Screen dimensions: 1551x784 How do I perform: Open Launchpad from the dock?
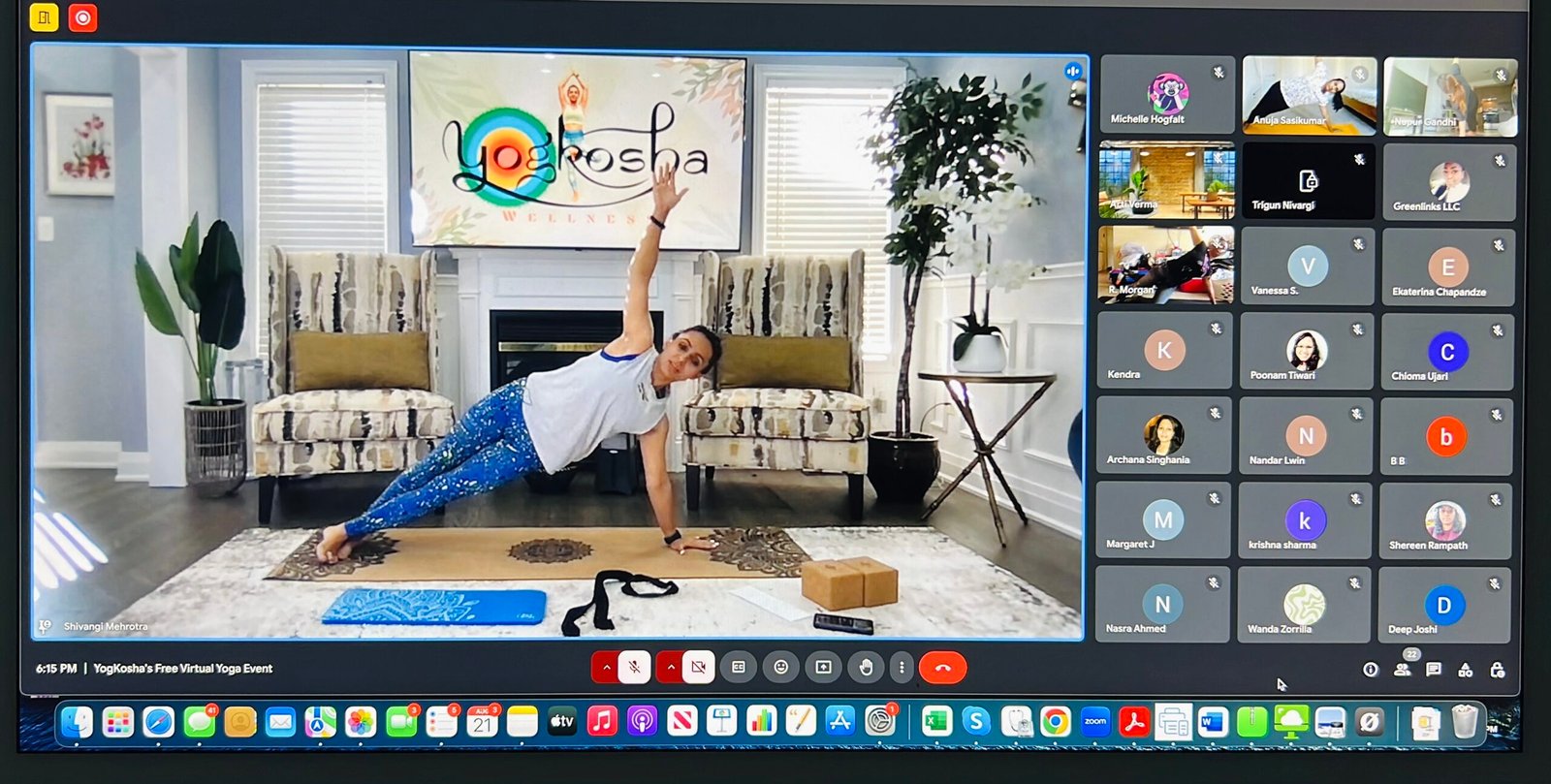[x=117, y=722]
